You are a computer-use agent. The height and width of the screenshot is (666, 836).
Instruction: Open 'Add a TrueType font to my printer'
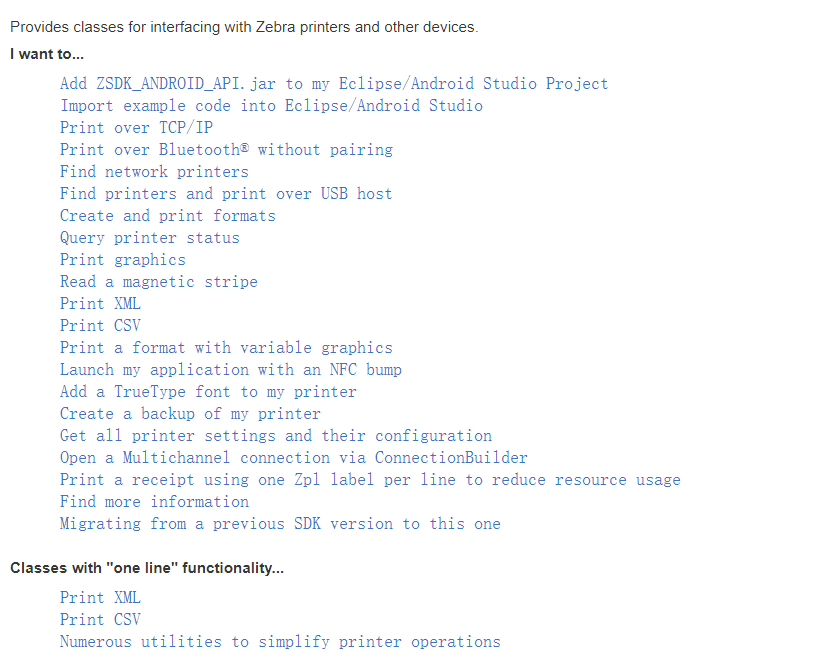coord(208,392)
